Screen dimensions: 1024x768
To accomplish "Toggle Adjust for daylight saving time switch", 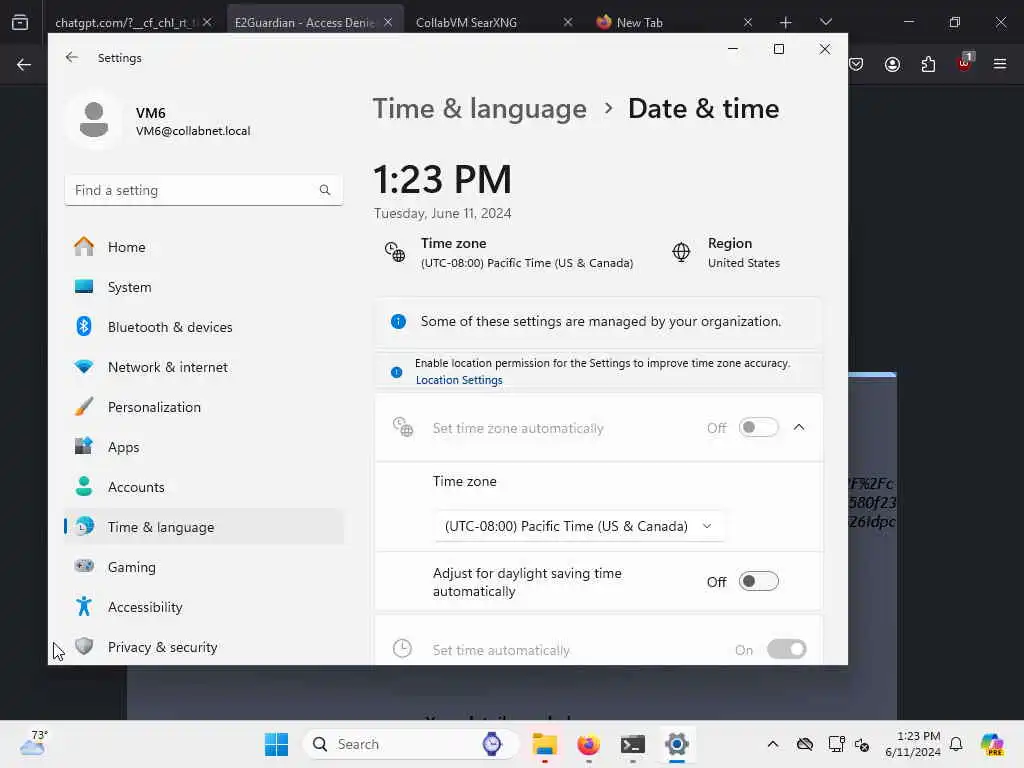I will click(x=758, y=581).
